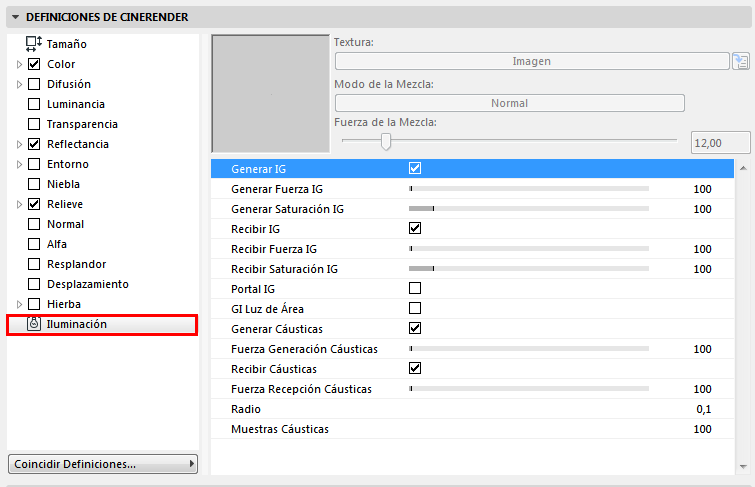Click the Fuerza de la Mezcla slider
This screenshot has height=487, width=755.
coord(386,142)
